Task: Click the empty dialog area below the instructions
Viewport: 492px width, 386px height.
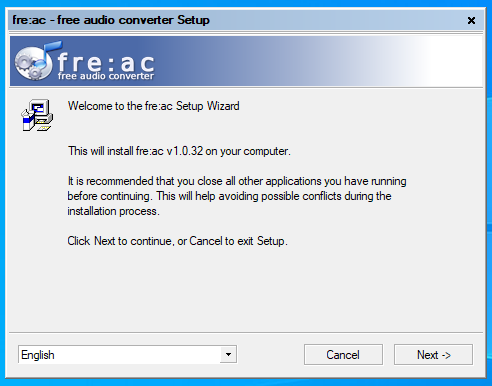Action: coord(246,290)
